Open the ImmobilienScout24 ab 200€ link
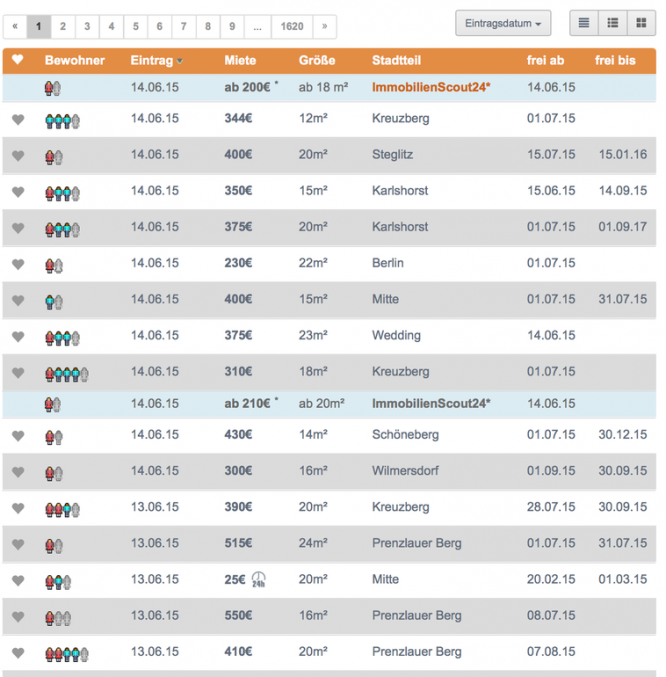Viewport: 666px width, 677px height. click(x=430, y=88)
